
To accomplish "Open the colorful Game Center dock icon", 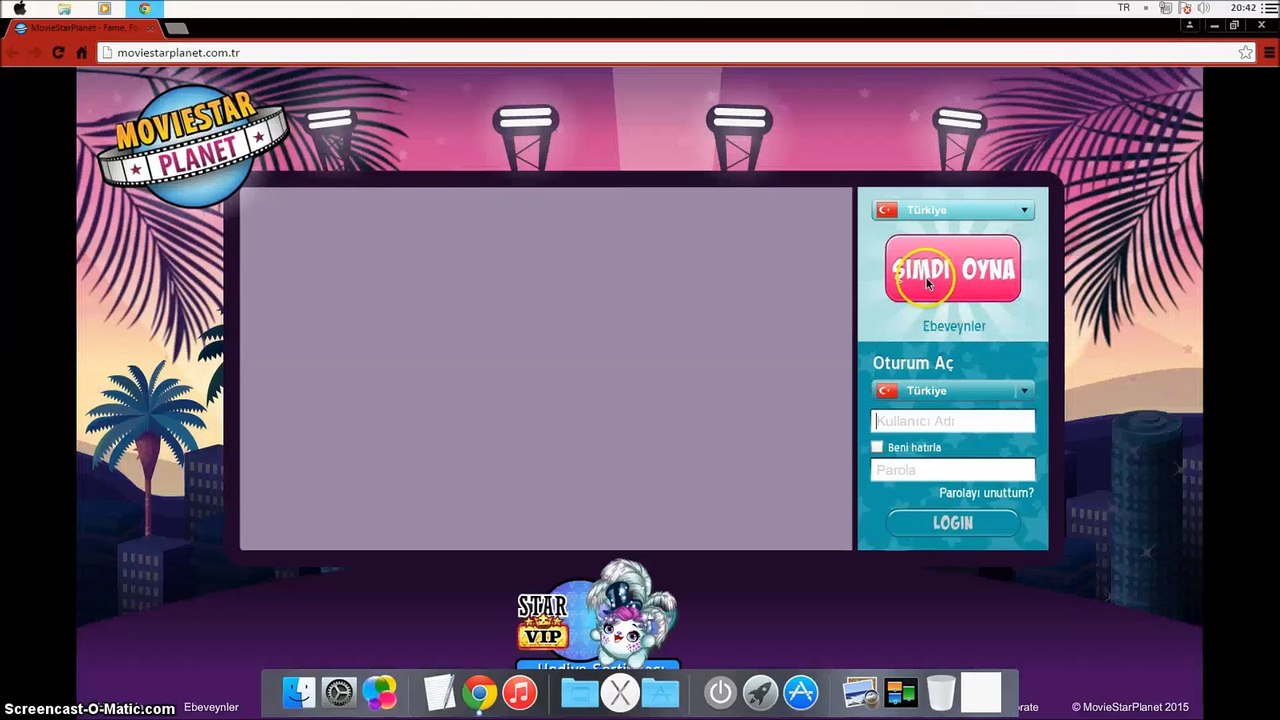I will point(380,692).
